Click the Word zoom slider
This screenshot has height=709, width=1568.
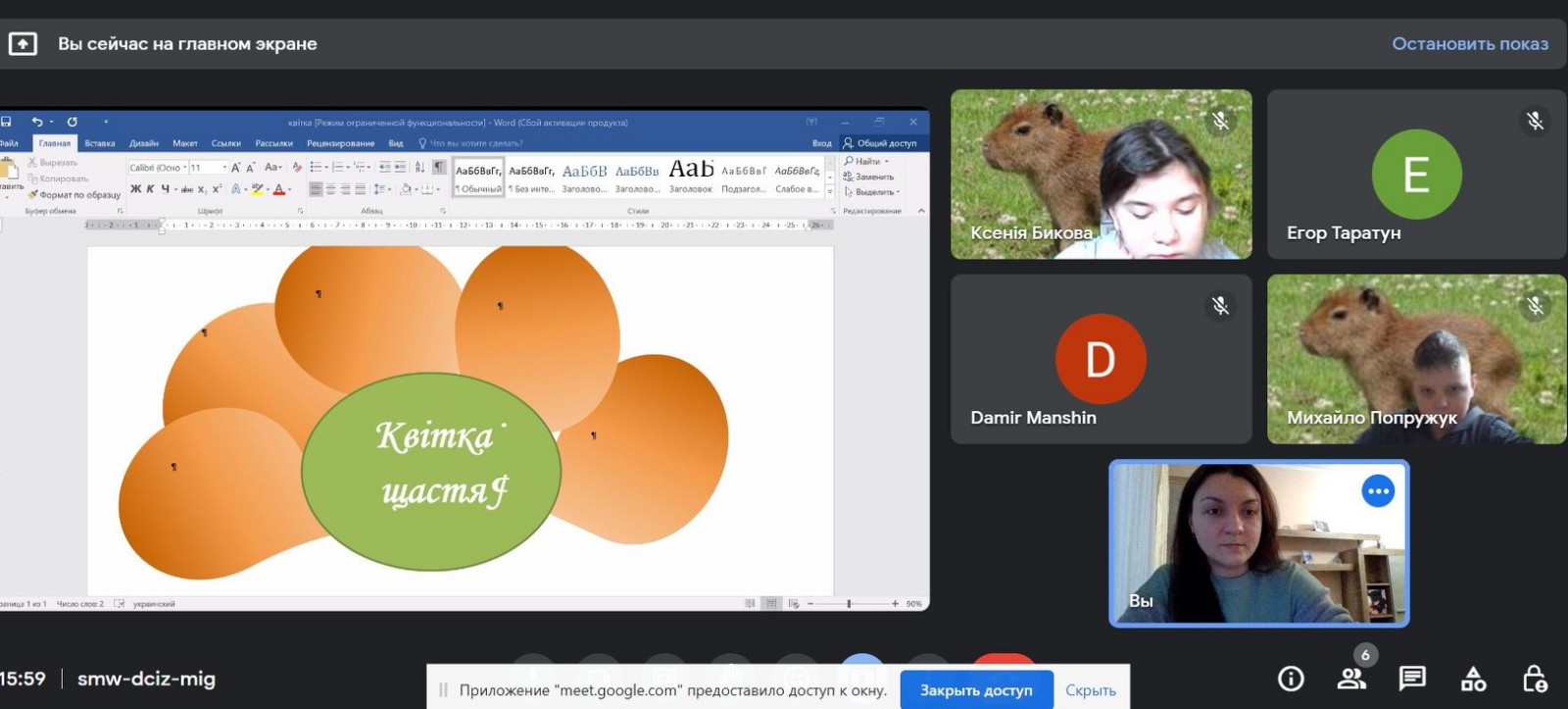850,604
